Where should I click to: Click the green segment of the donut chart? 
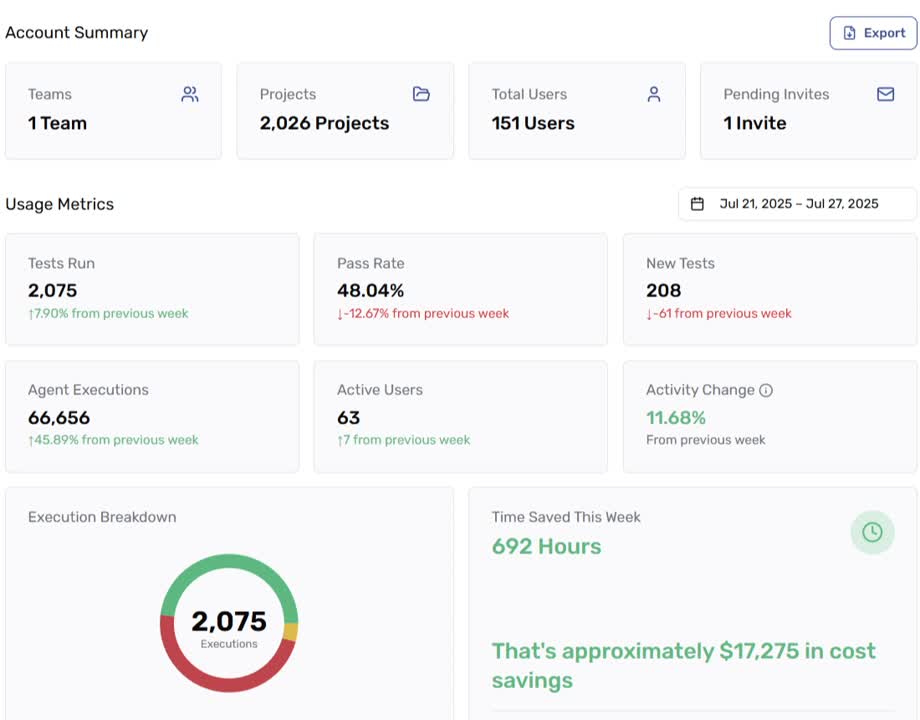(229, 561)
